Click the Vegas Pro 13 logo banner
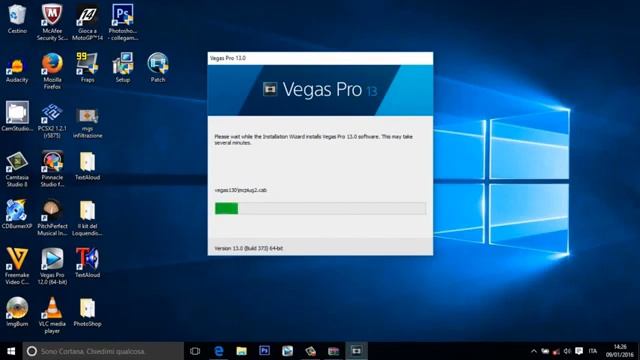This screenshot has width=640, height=360. (320, 90)
